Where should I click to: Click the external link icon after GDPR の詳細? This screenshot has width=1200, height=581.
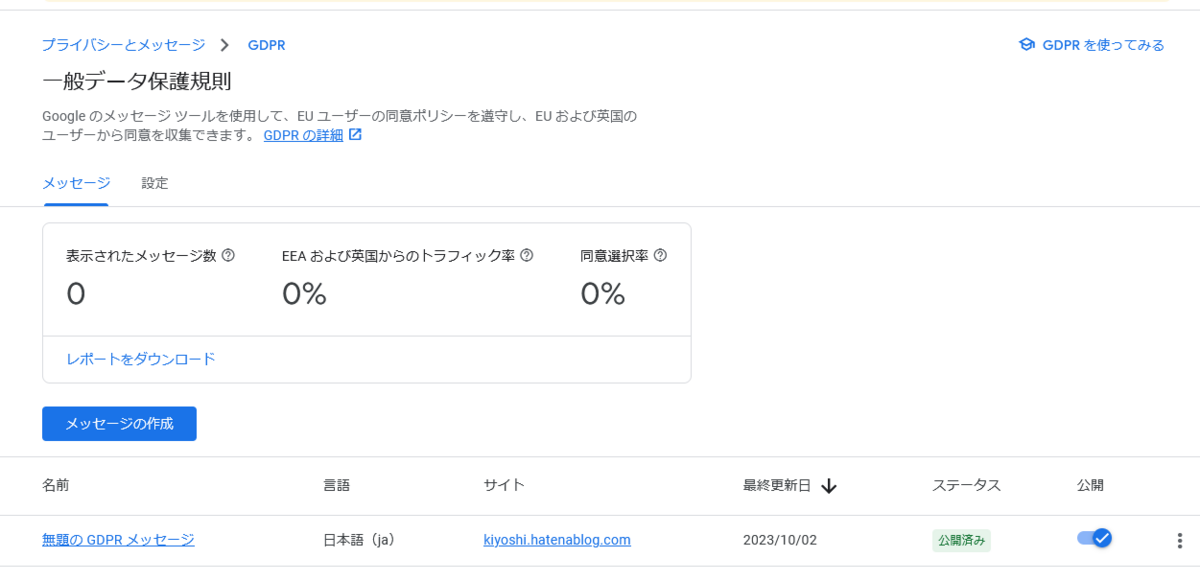(x=355, y=135)
